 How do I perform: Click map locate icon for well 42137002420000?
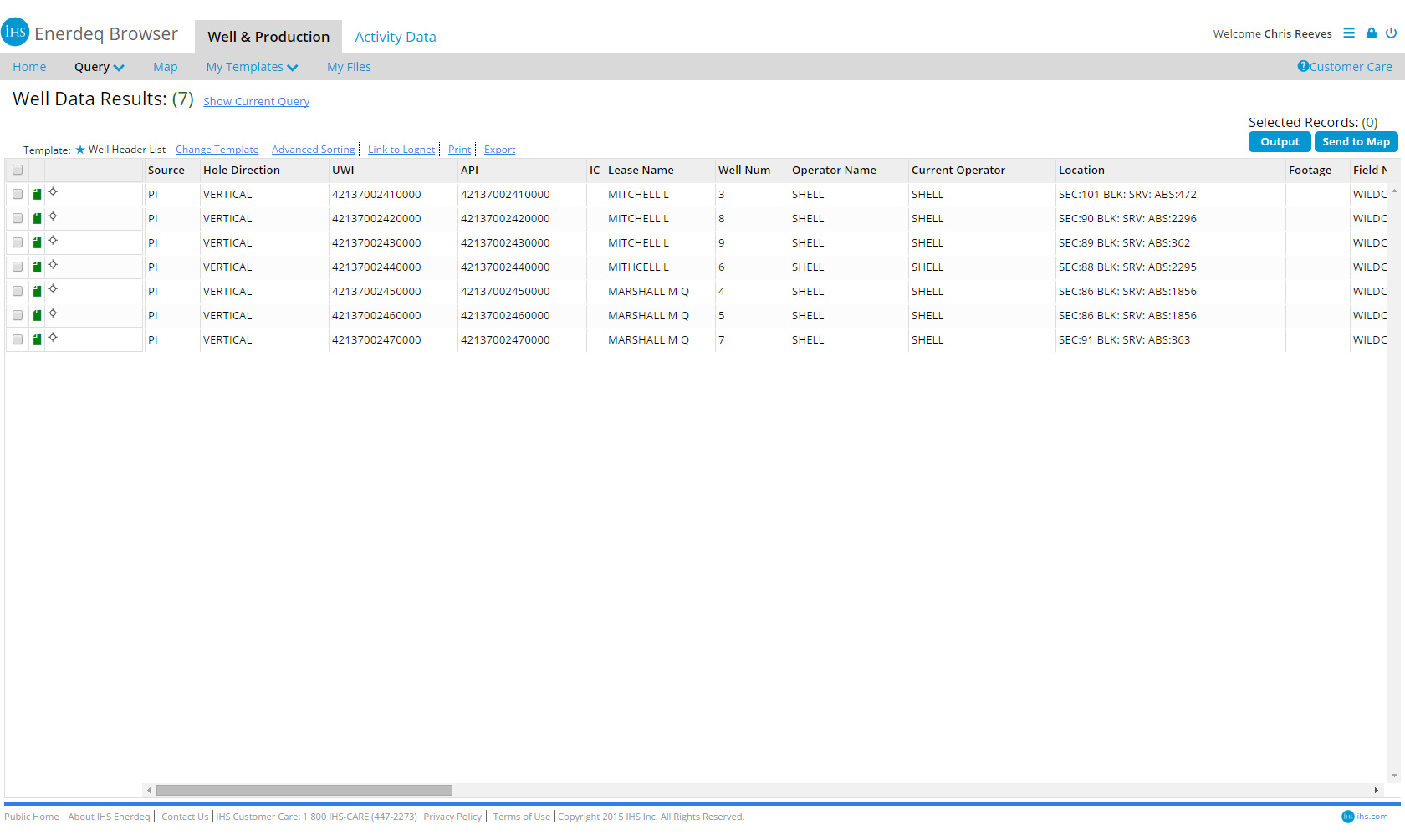[53, 216]
